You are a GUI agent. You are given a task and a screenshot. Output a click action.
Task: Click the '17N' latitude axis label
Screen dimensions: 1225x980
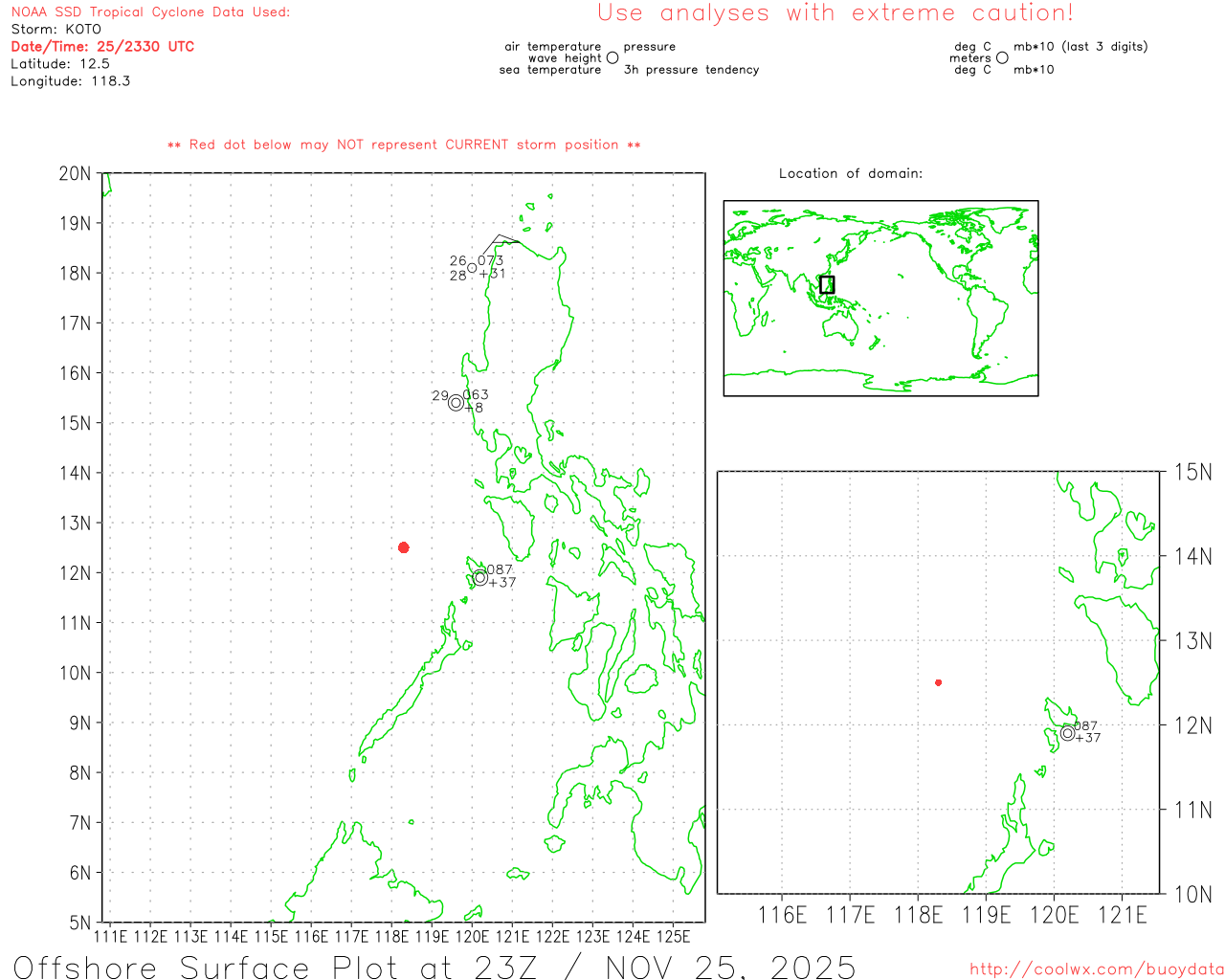pyautogui.click(x=76, y=323)
